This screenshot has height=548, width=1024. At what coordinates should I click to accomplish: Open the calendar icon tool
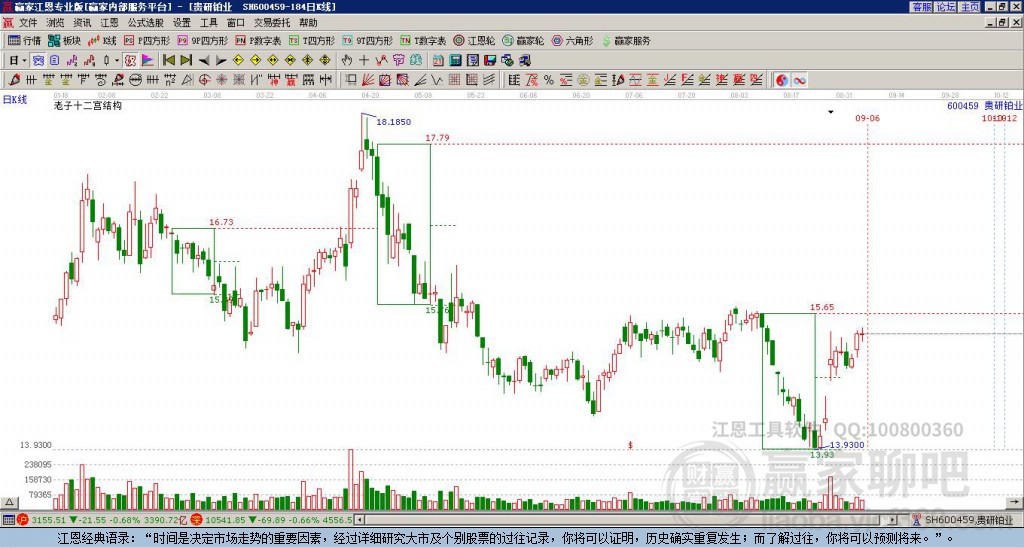pos(438,60)
